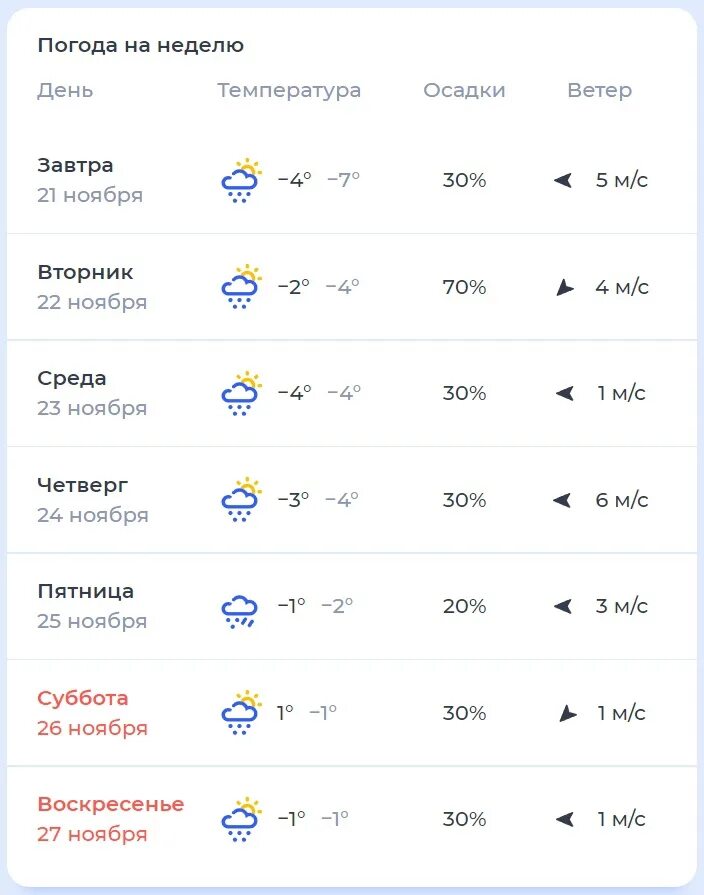Viewport: 704px width, 895px height.
Task: Select the Пятница 25 ноября day
Action: point(352,606)
